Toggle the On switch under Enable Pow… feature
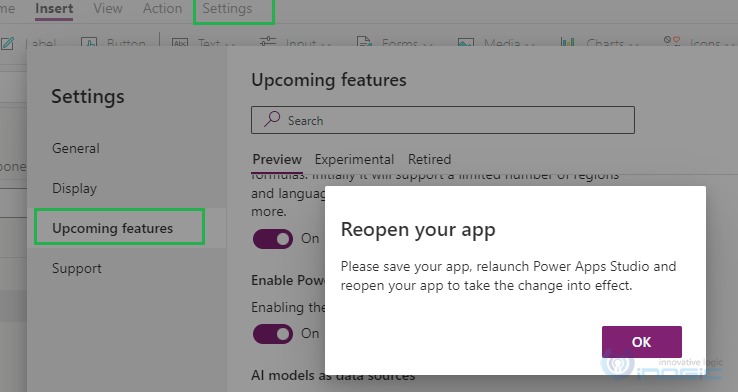 (x=273, y=334)
